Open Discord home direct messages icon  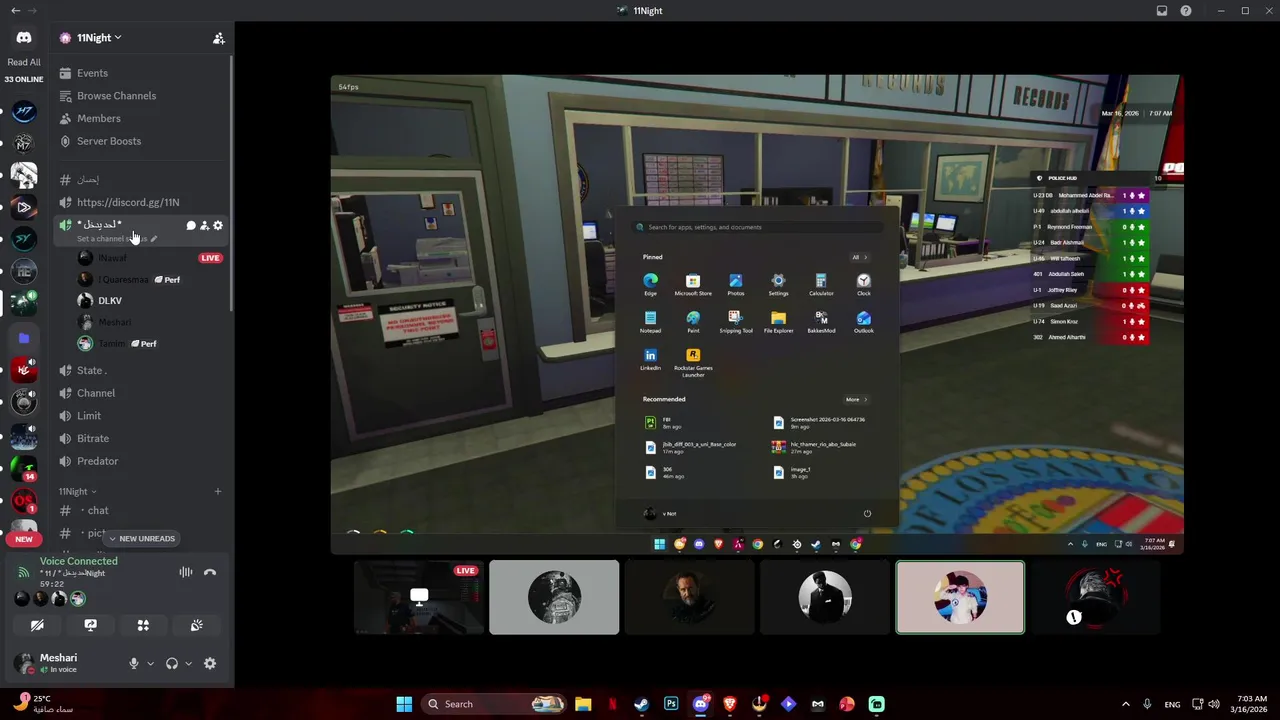click(x=24, y=37)
